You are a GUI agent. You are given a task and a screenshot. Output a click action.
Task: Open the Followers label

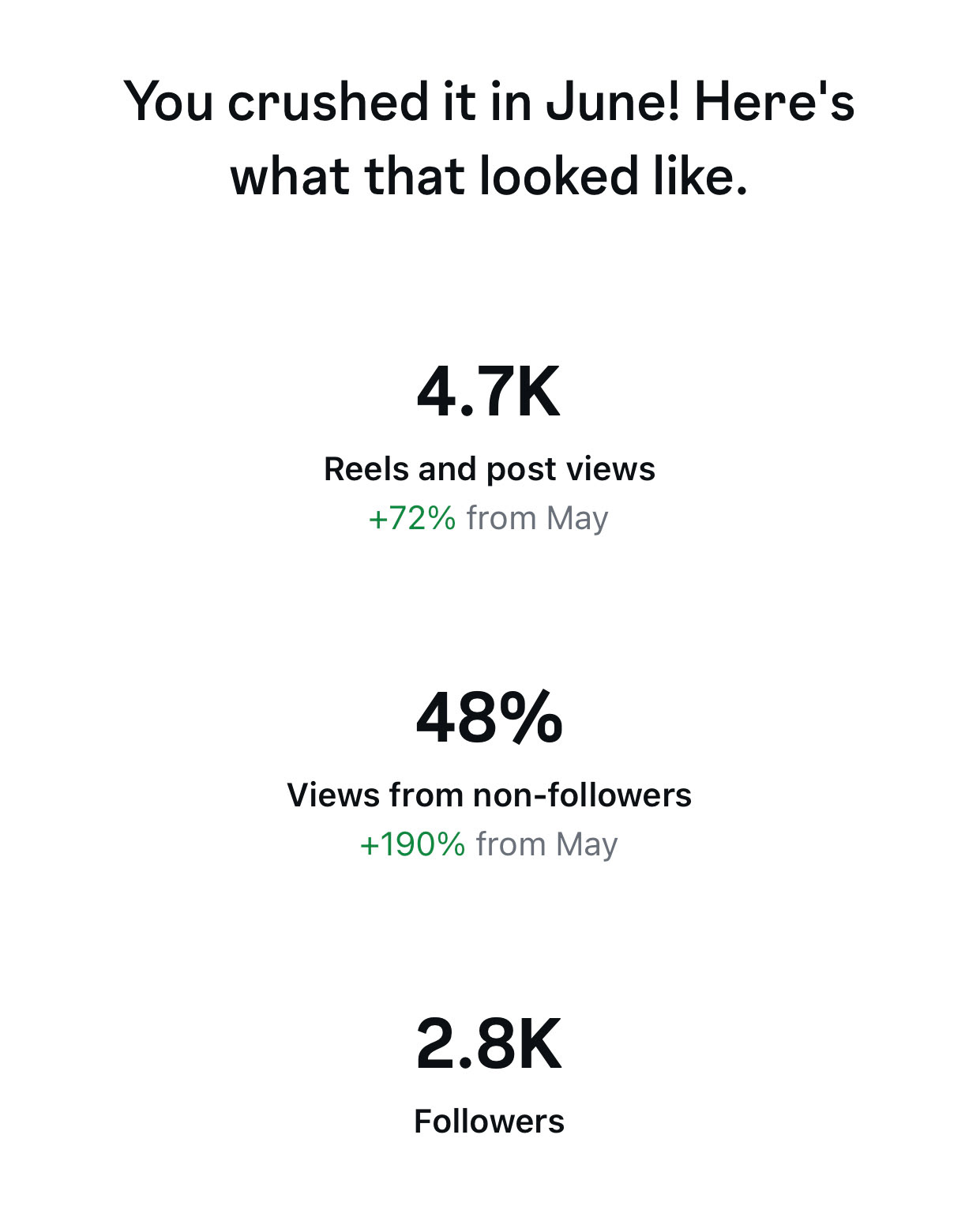[x=489, y=1122]
